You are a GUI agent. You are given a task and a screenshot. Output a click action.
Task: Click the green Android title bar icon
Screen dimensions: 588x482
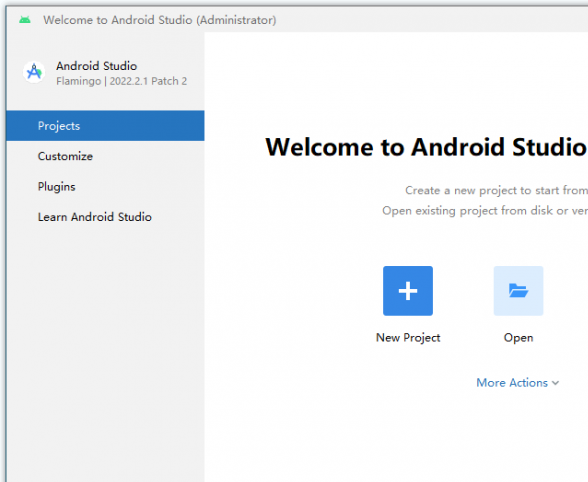[25, 20]
